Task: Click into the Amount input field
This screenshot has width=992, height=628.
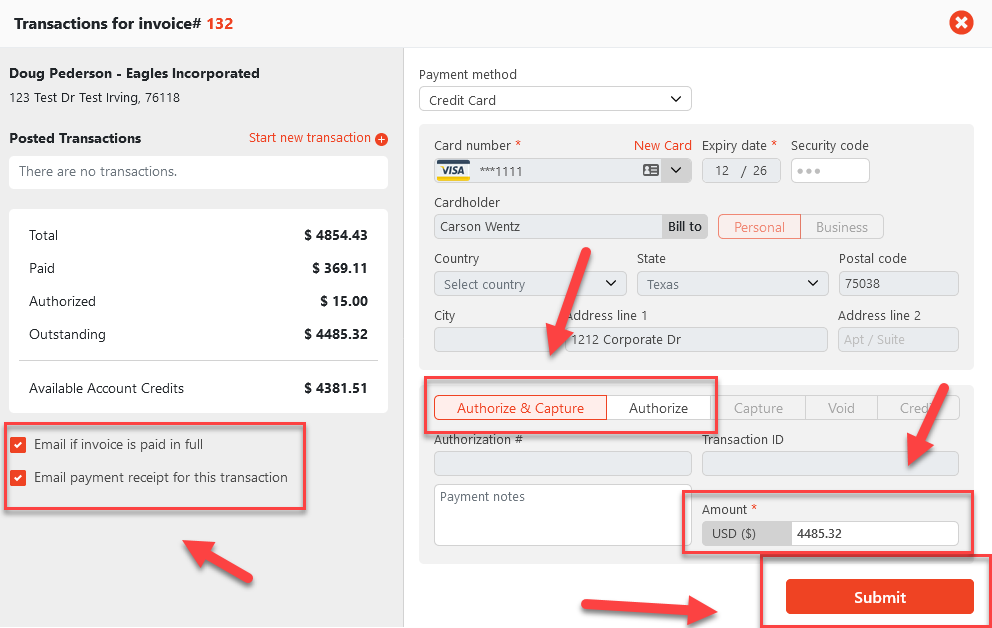Action: (x=873, y=534)
